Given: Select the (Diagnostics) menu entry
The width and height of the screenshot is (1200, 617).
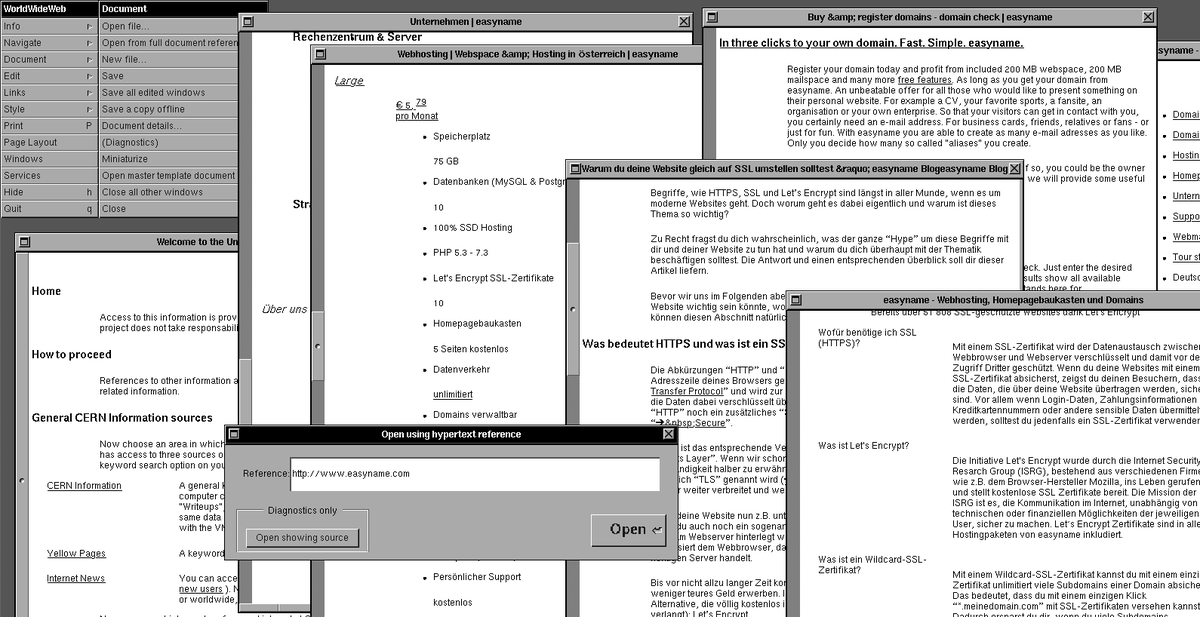Looking at the screenshot, I should (x=168, y=143).
